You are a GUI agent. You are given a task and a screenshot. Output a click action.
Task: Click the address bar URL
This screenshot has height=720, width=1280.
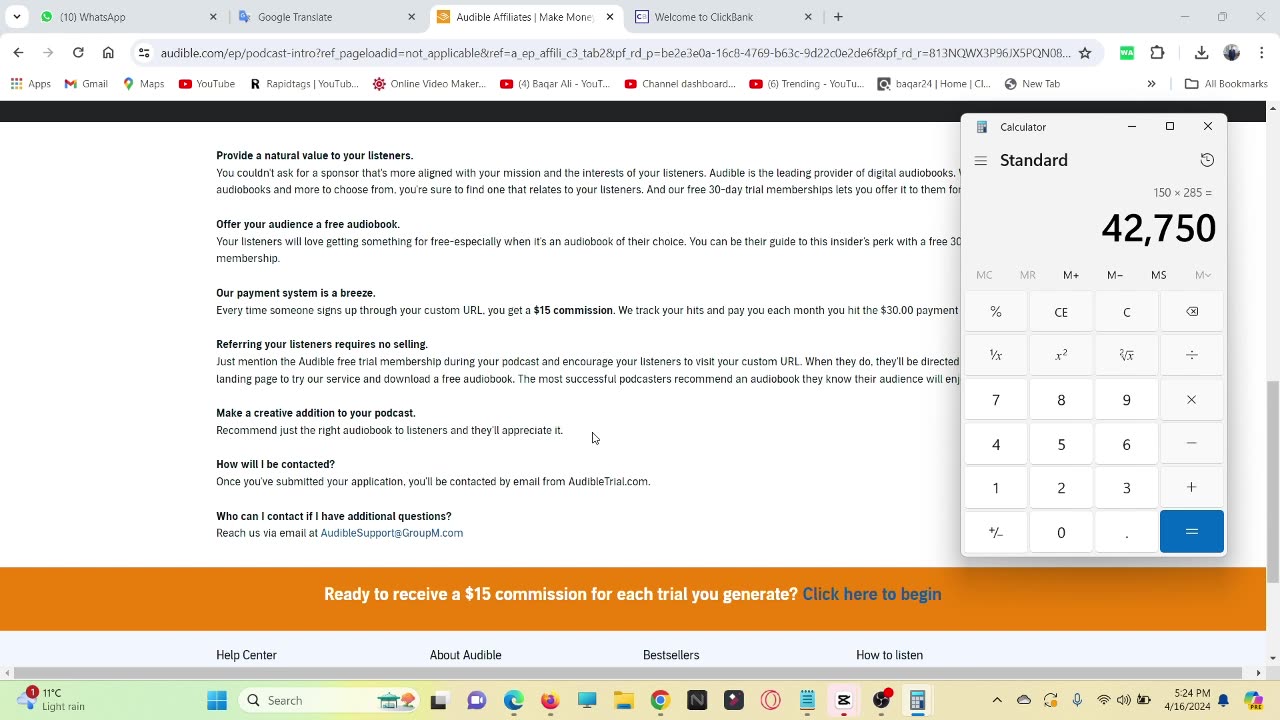click(x=615, y=53)
